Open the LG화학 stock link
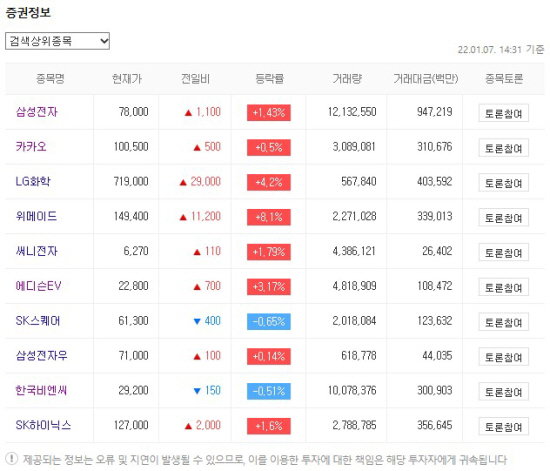This screenshot has height=471, width=550. (33, 181)
